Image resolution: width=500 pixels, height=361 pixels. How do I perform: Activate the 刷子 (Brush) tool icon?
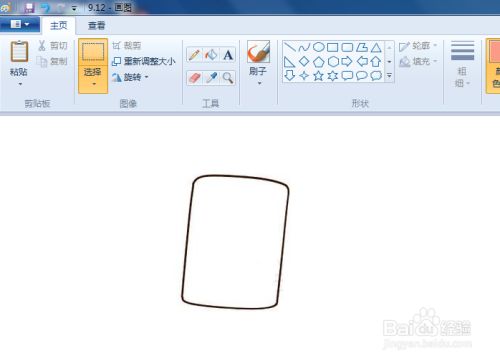click(x=259, y=52)
